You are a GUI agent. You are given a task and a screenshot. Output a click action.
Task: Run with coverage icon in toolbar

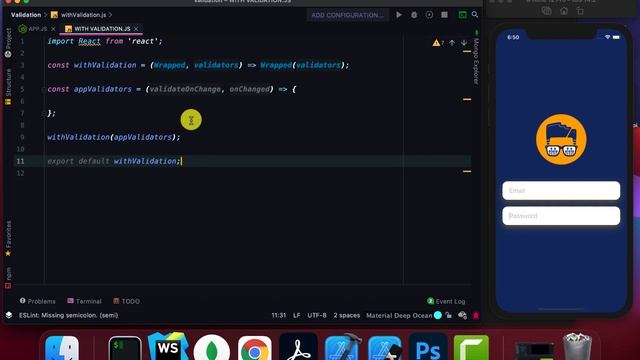click(x=429, y=15)
